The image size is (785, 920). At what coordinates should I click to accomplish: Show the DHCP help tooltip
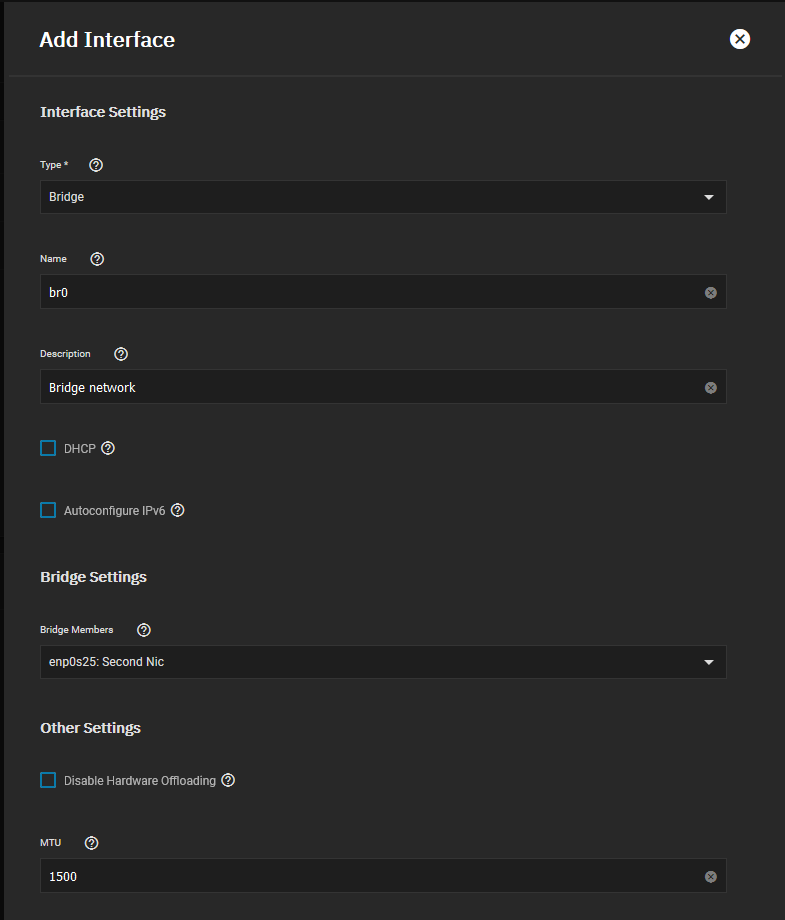[108, 448]
